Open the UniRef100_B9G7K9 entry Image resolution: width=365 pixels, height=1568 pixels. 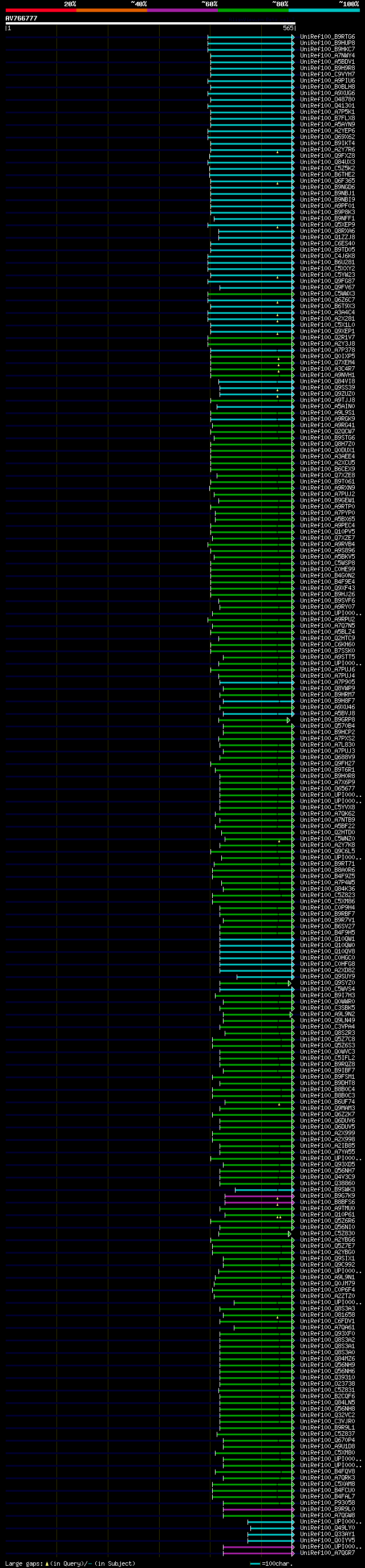[x=327, y=1196]
